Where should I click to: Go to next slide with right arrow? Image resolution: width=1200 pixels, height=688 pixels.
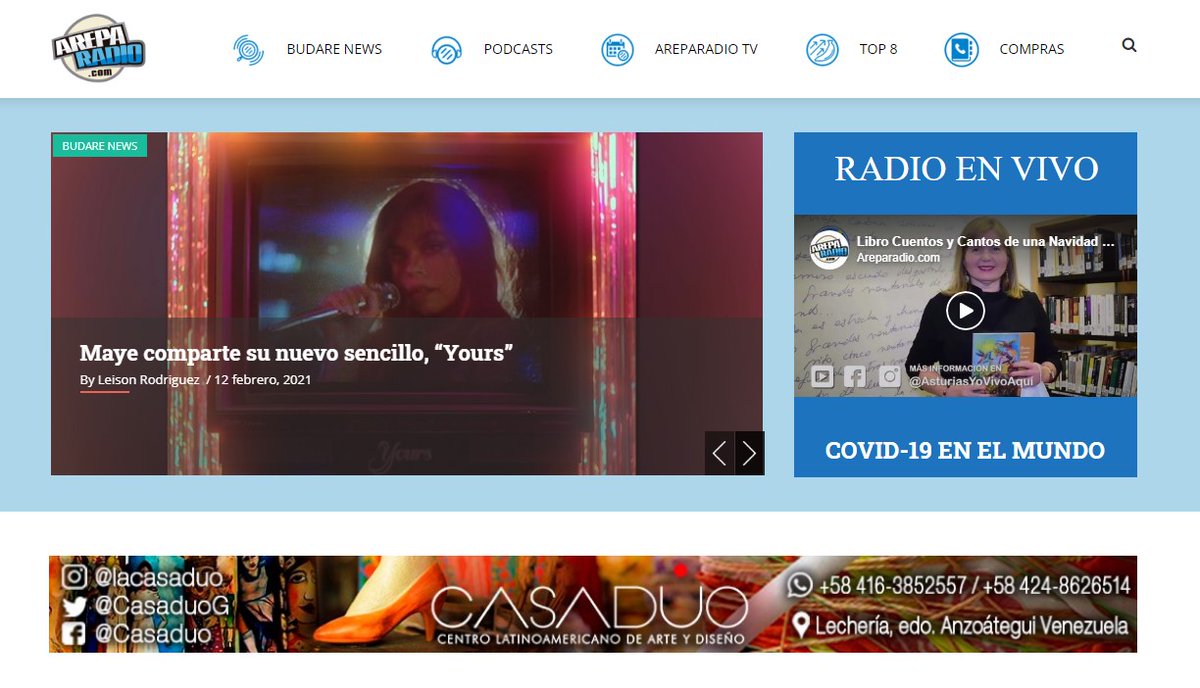coord(750,453)
